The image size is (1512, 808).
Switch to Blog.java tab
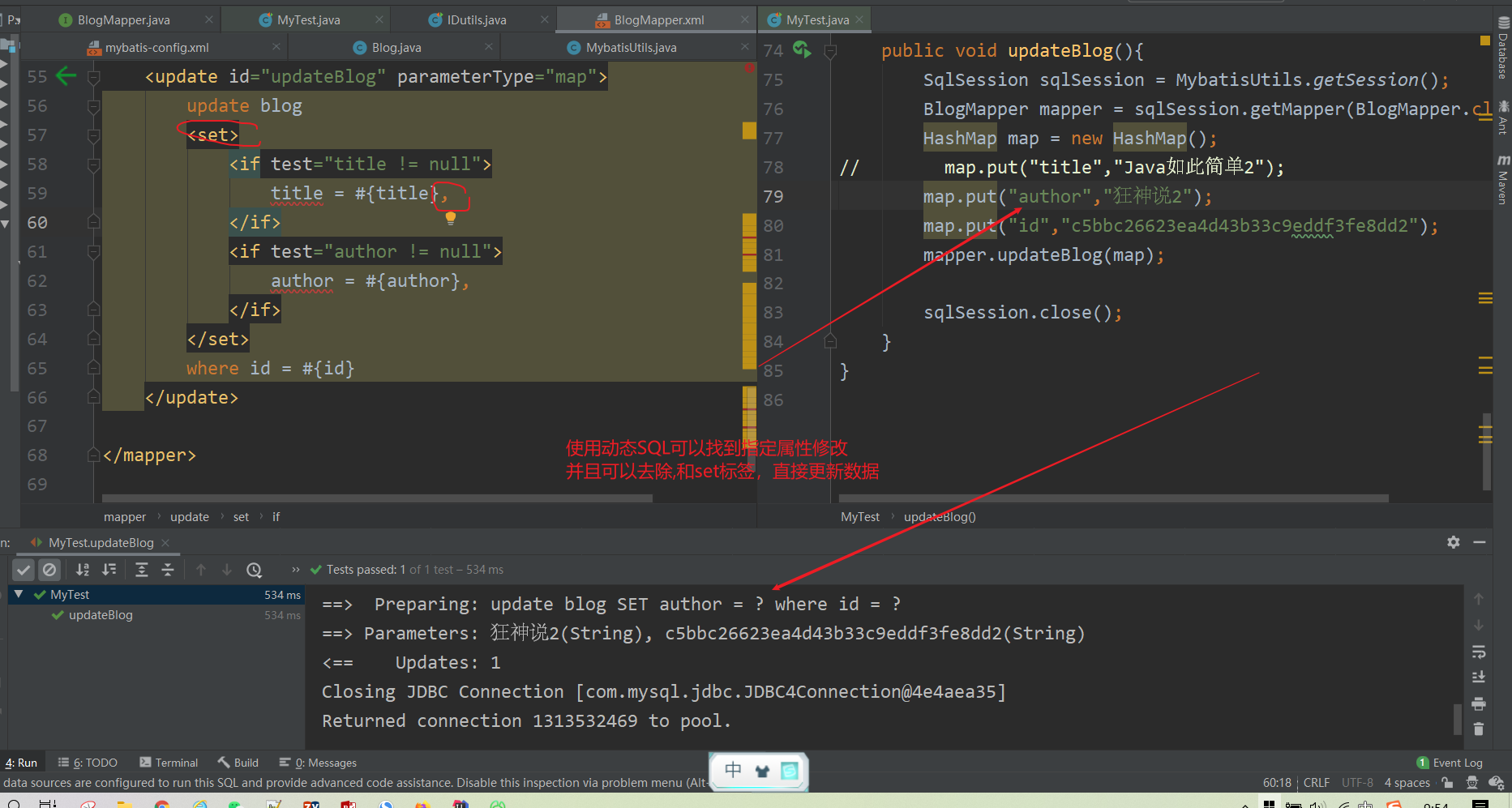[x=396, y=48]
